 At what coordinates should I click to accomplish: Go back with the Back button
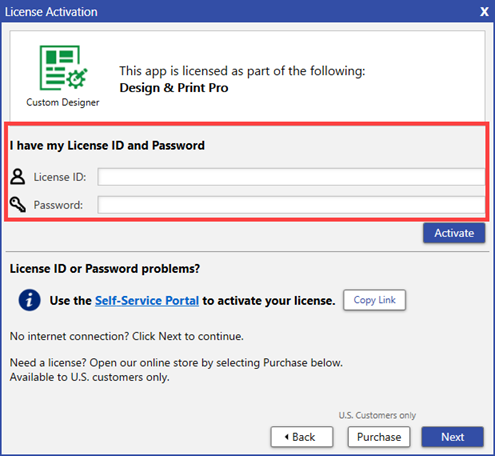(x=302, y=437)
